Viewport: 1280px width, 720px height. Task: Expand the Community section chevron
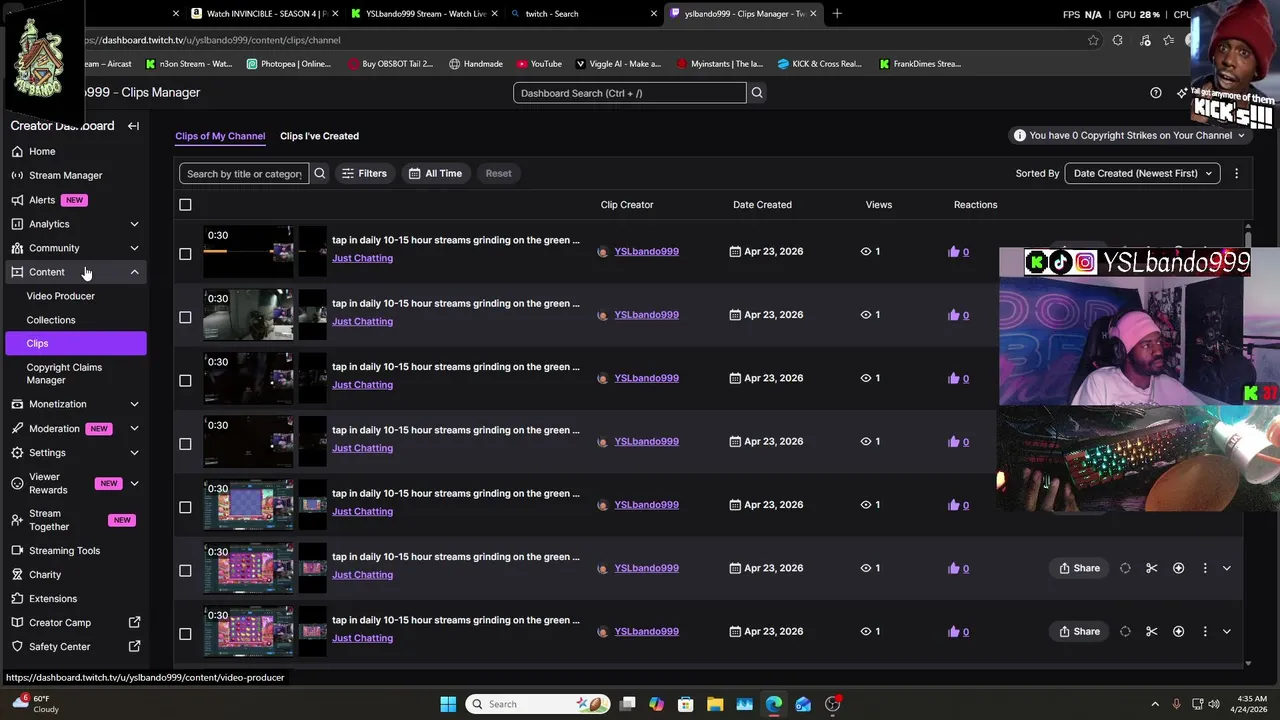pyautogui.click(x=134, y=248)
